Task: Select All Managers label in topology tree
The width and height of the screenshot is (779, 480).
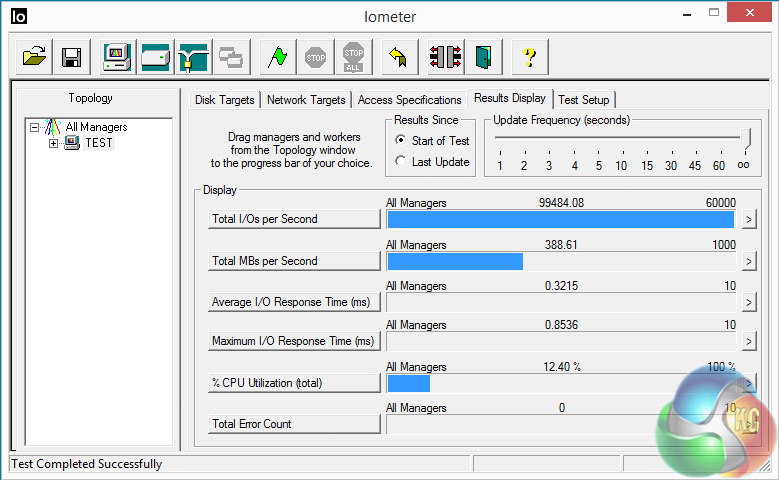Action: [96, 127]
